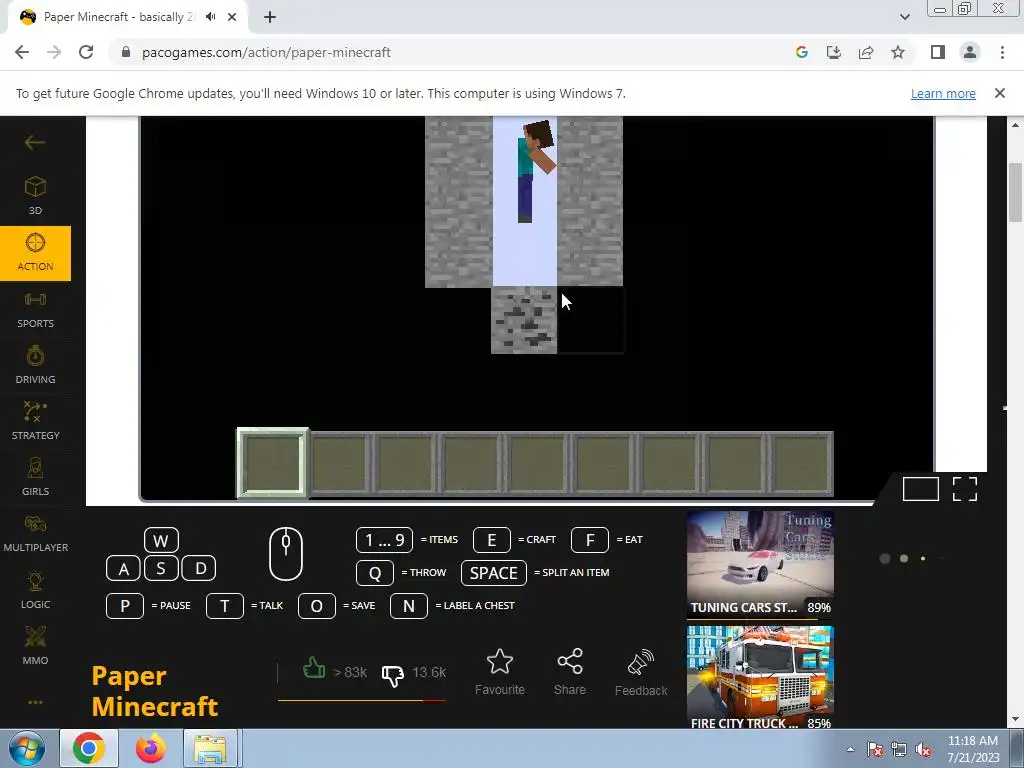Viewport: 1024px width, 768px height.
Task: Click Learn more link in update bar
Action: click(x=943, y=93)
